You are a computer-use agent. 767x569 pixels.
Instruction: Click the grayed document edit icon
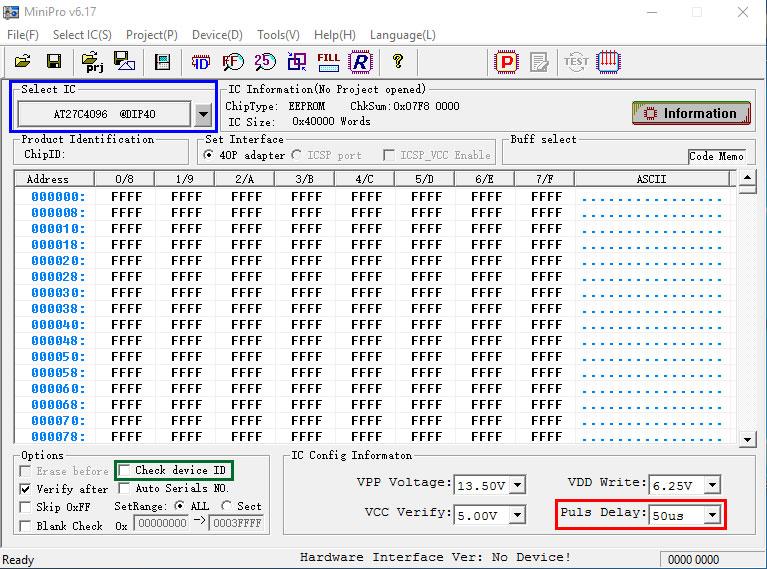(x=539, y=62)
